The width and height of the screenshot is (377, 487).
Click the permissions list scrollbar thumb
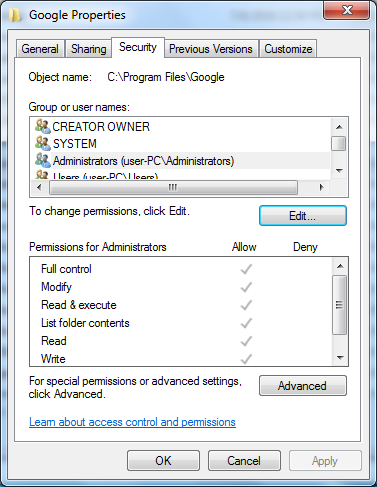coord(340,305)
